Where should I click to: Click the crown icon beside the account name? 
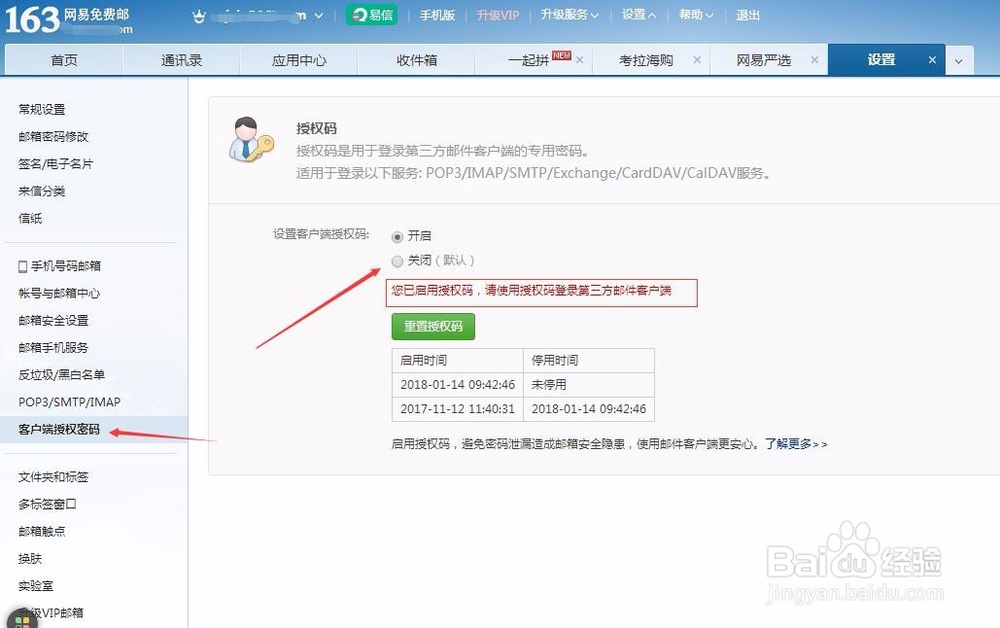(x=198, y=16)
